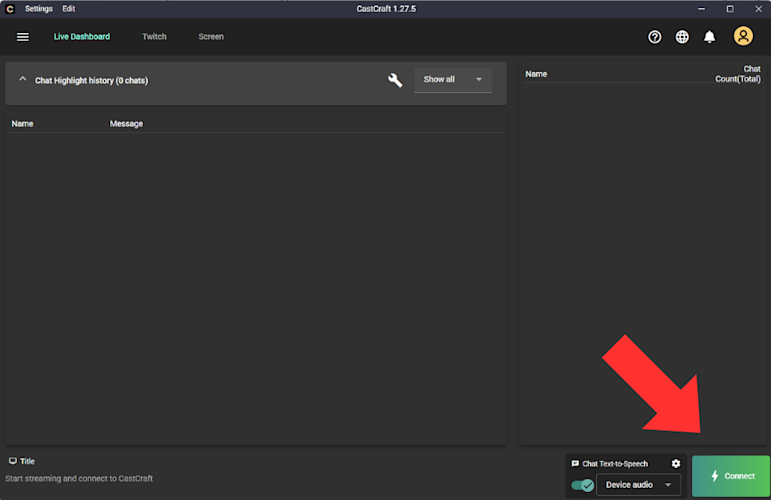Click the help question mark icon

[x=654, y=37]
